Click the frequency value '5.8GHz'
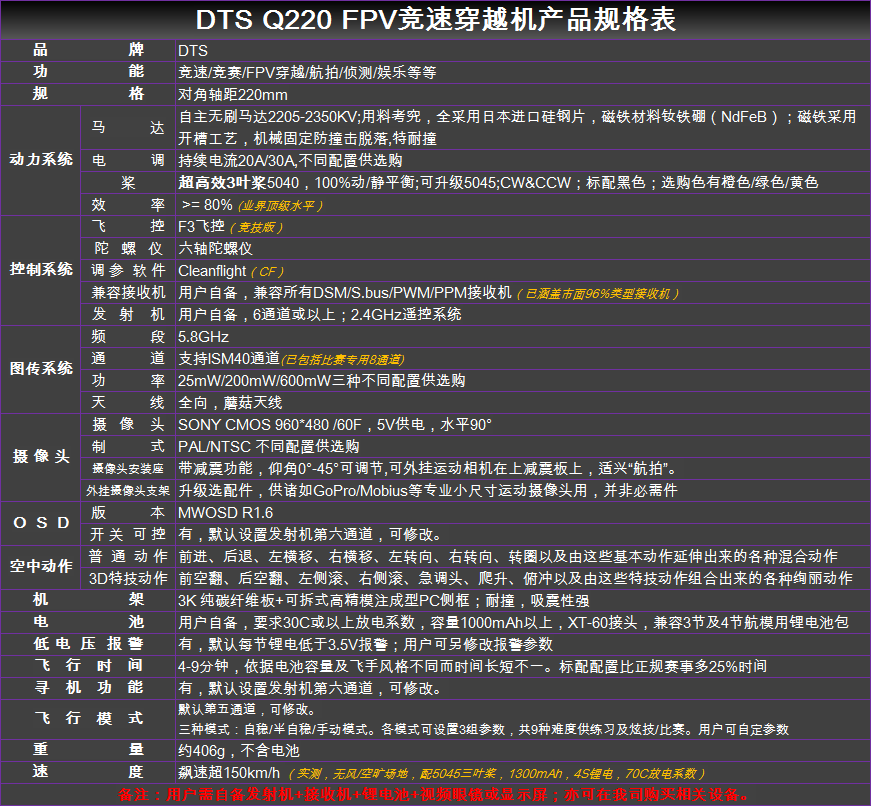This screenshot has width=871, height=807. coord(203,337)
